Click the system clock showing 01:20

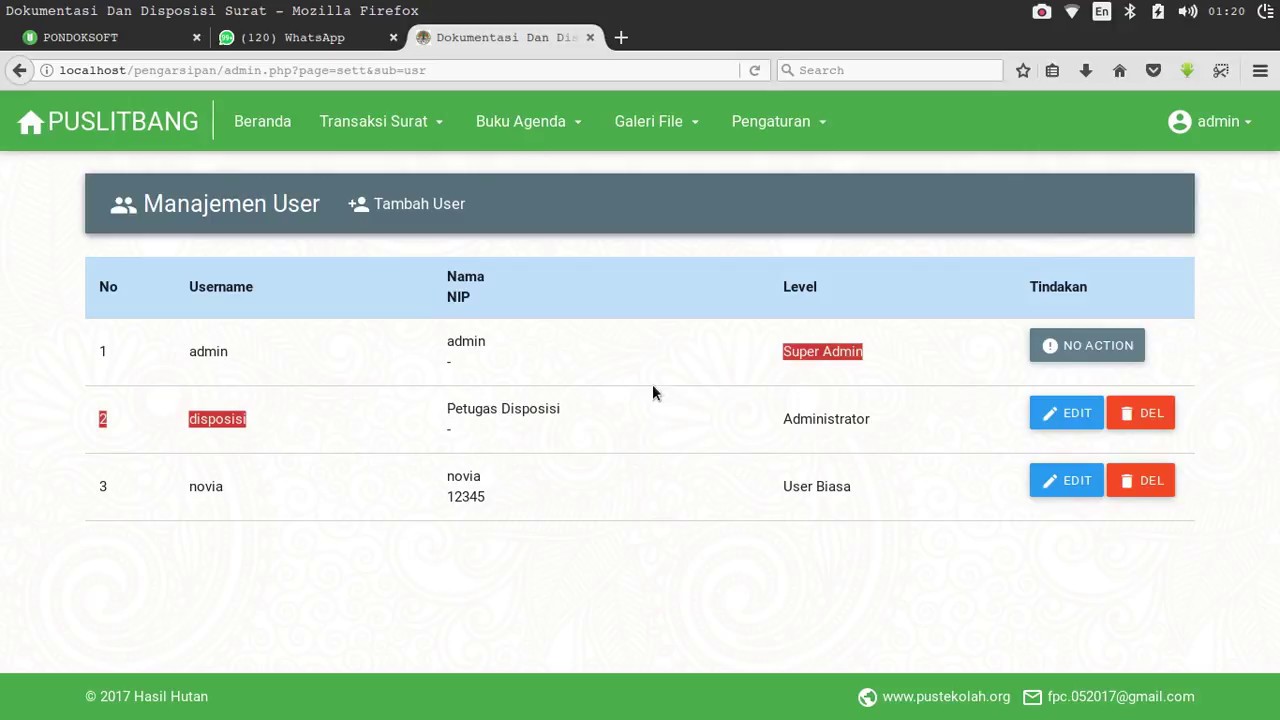pyautogui.click(x=1226, y=11)
